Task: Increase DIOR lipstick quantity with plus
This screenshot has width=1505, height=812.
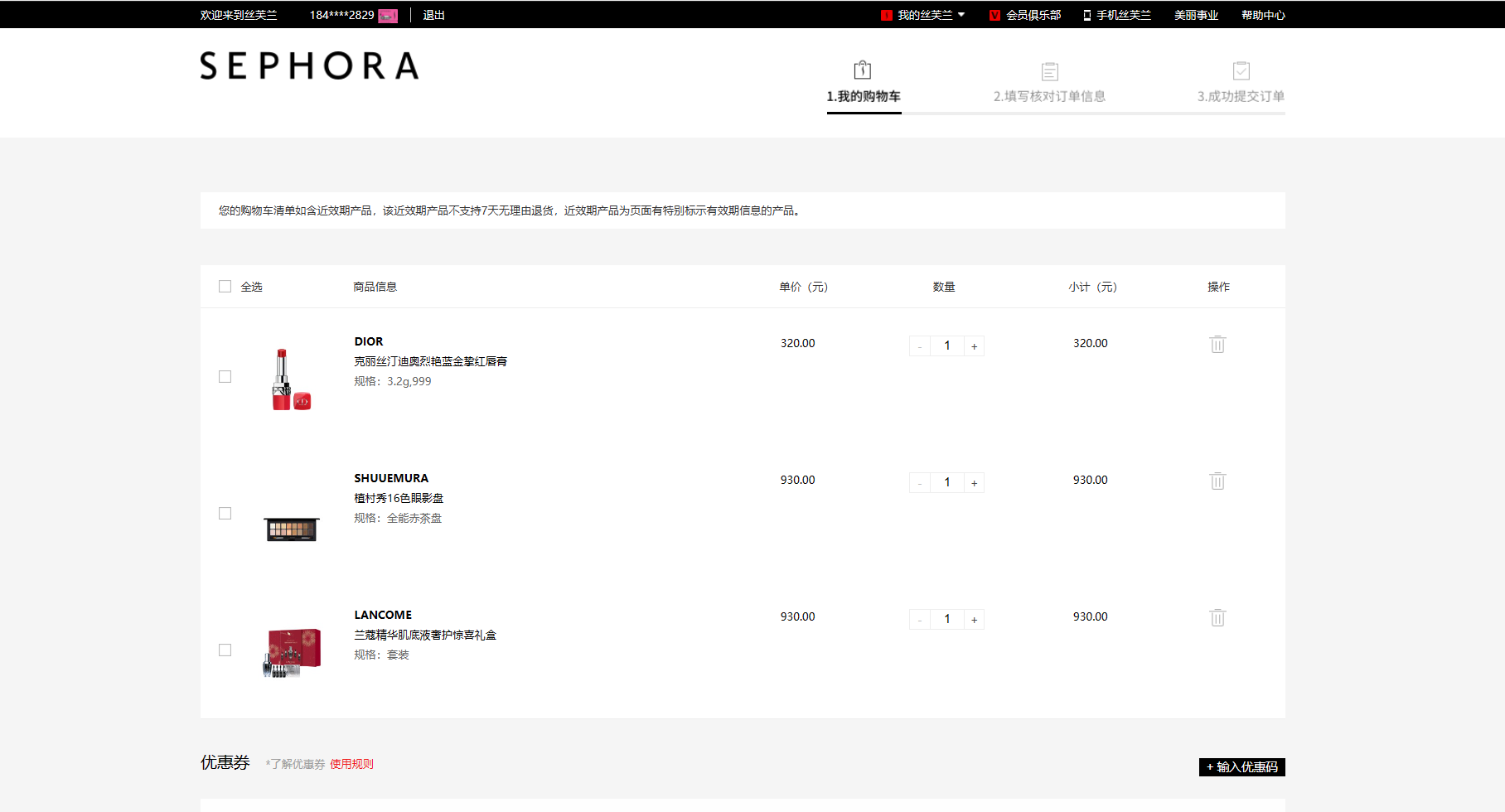Action: 974,346
